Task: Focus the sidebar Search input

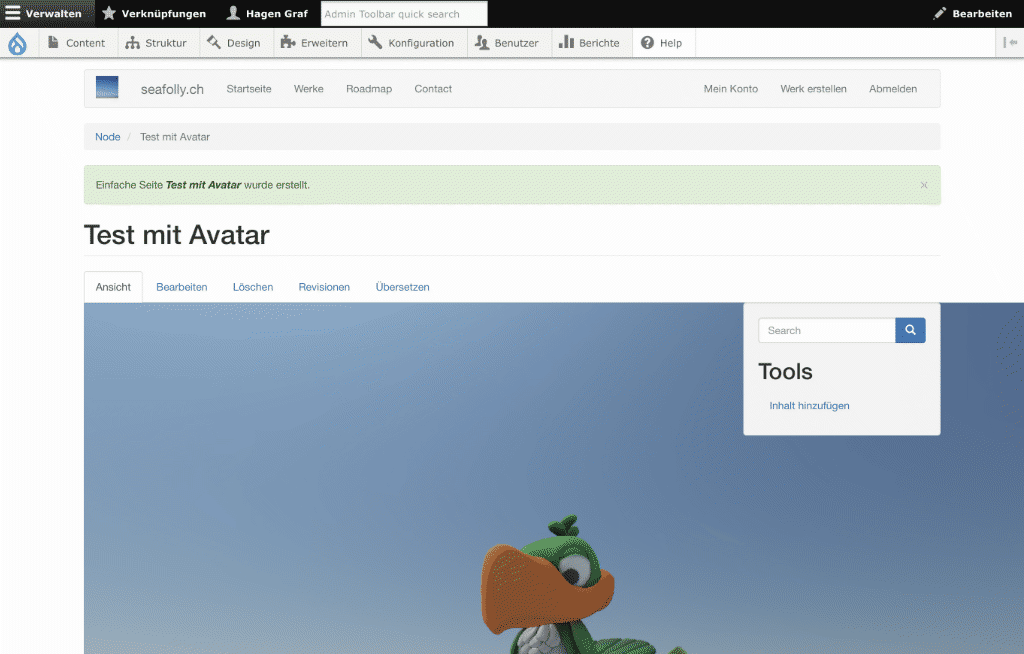Action: point(827,331)
